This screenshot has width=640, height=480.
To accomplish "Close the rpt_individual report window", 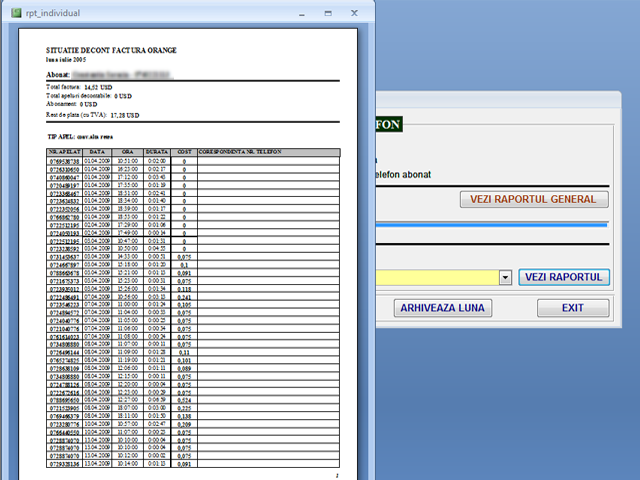I will coord(352,14).
